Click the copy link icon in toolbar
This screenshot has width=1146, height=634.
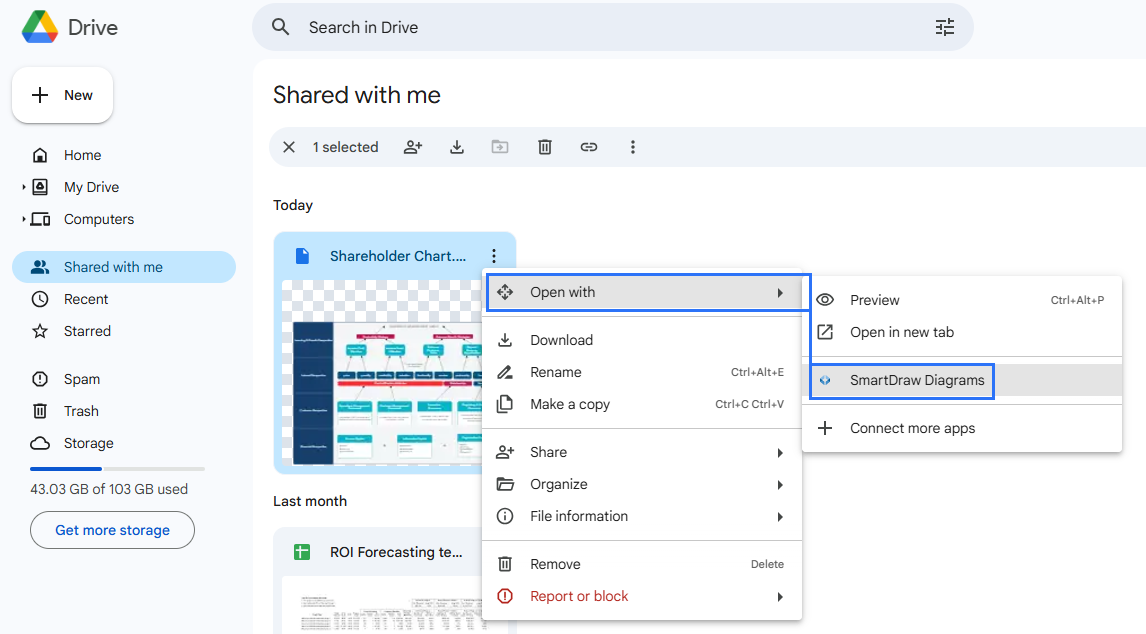point(589,147)
